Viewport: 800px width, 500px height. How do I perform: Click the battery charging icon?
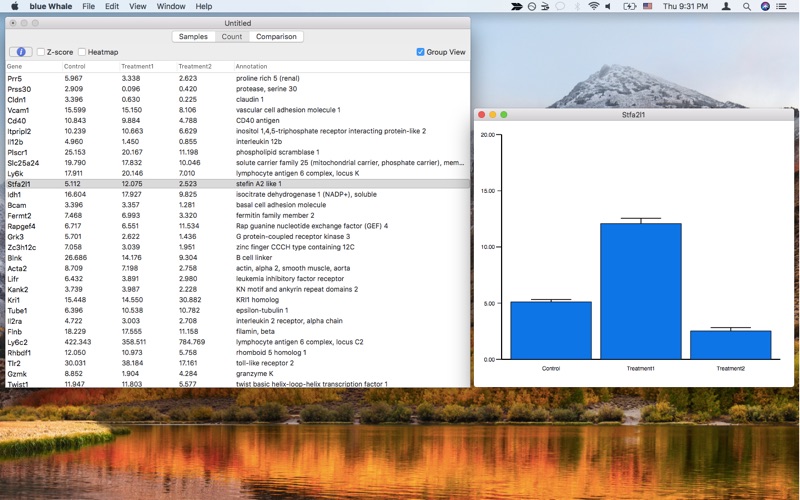click(630, 7)
